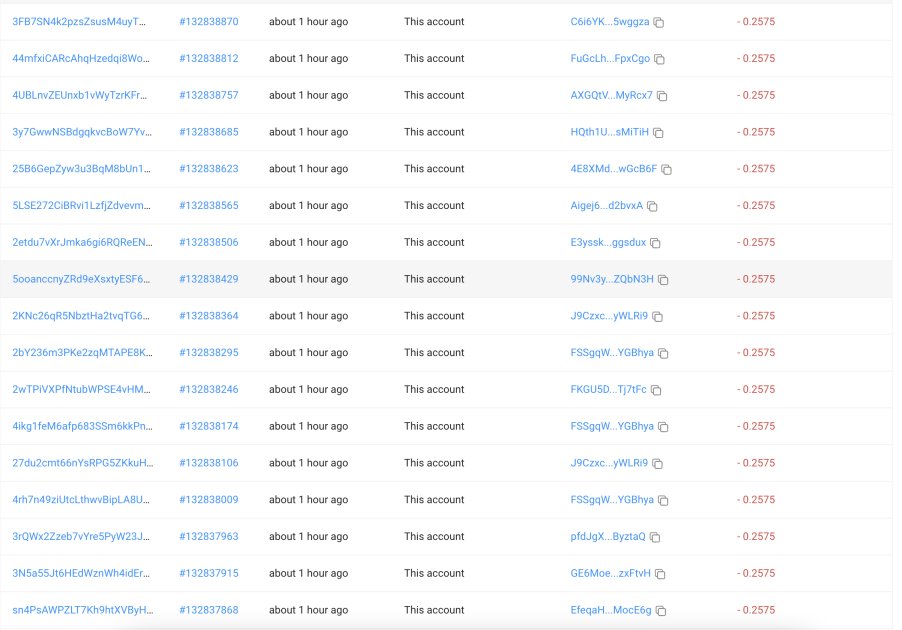Copy address icon in block #132838295 row
Image resolution: width=902 pixels, height=630 pixels.
(663, 354)
